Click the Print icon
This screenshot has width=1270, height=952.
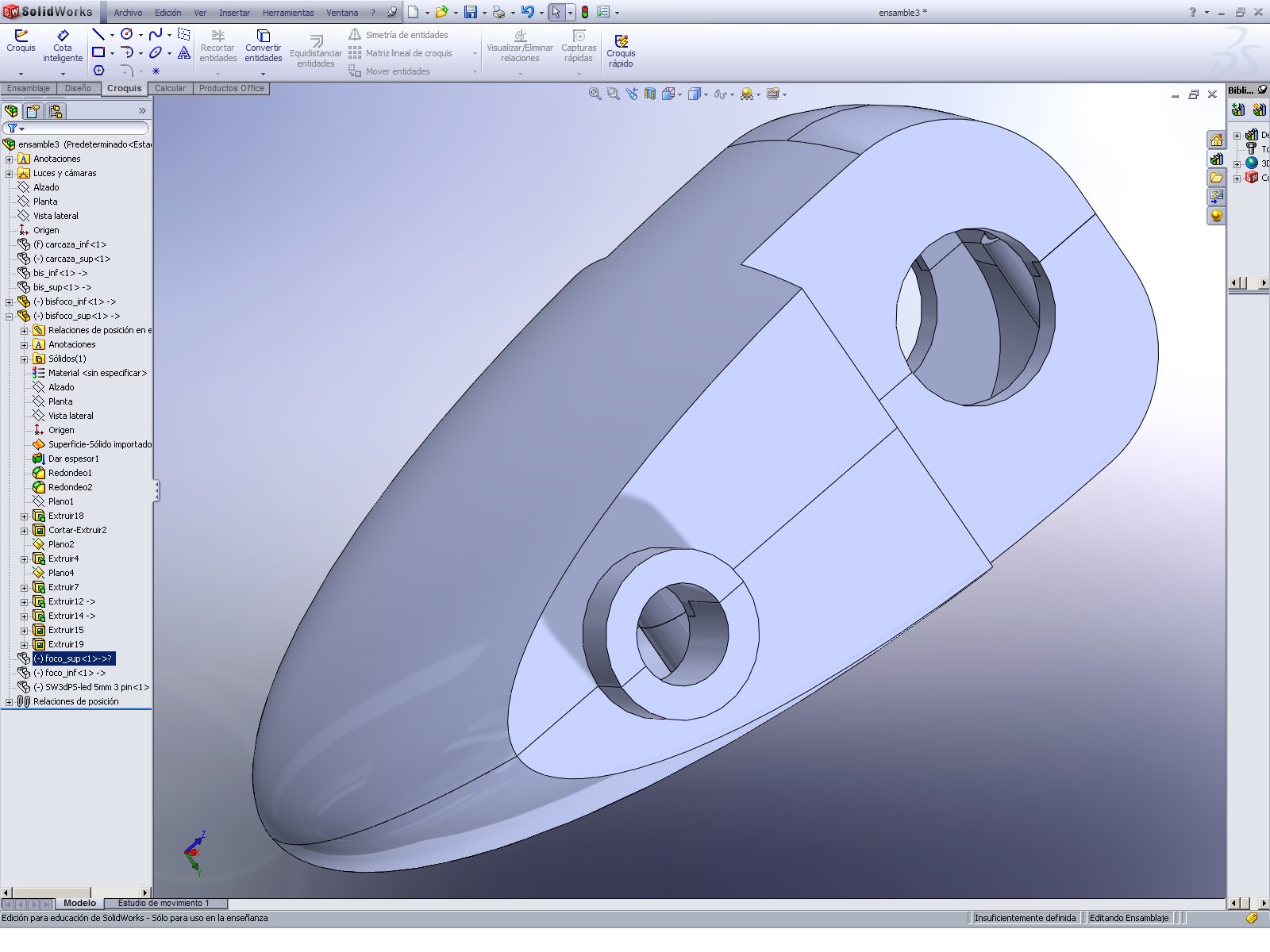pyautogui.click(x=498, y=12)
